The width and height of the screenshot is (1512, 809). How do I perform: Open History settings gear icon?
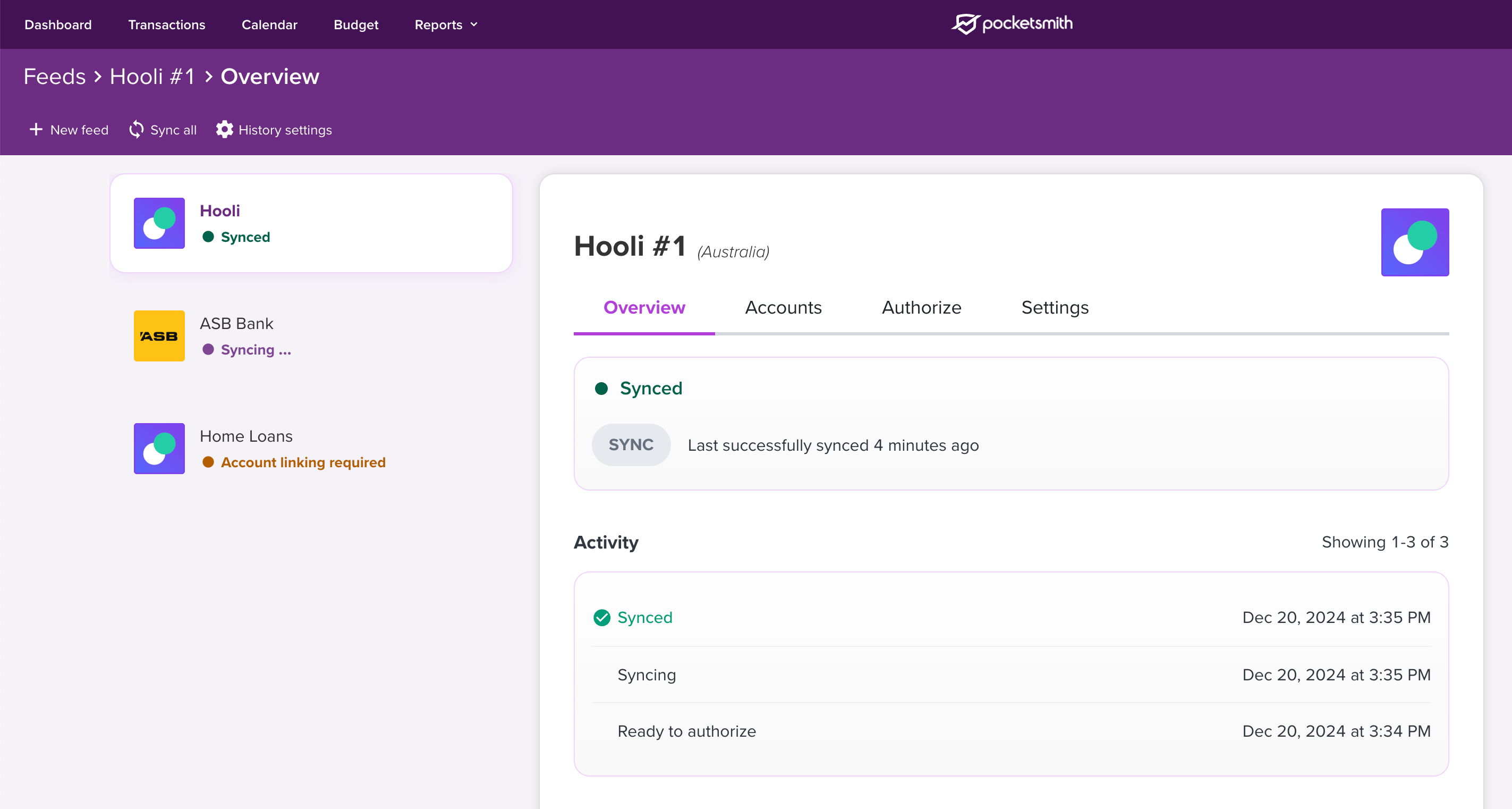(224, 130)
